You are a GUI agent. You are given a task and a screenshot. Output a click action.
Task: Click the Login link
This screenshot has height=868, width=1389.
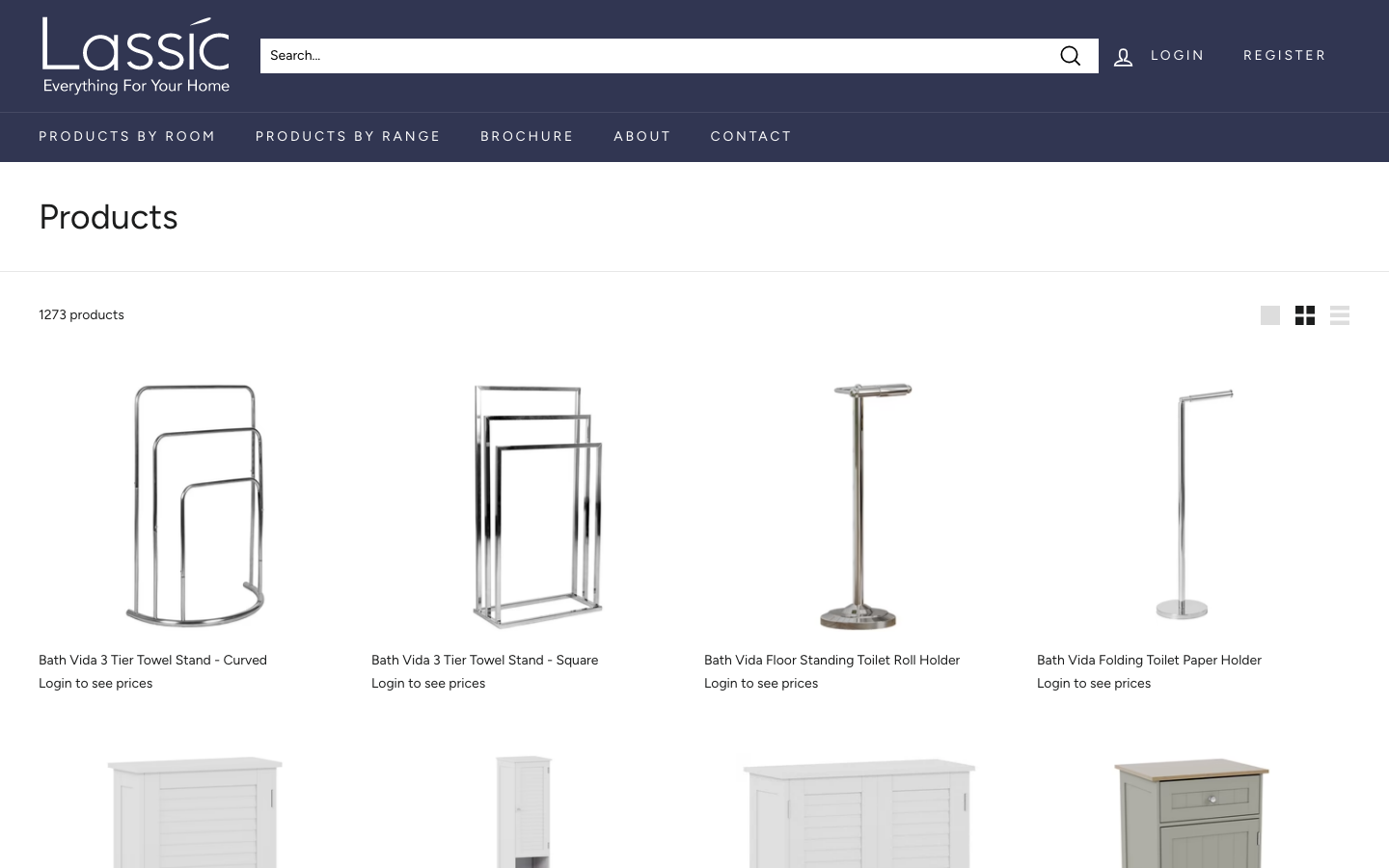[1178, 56]
